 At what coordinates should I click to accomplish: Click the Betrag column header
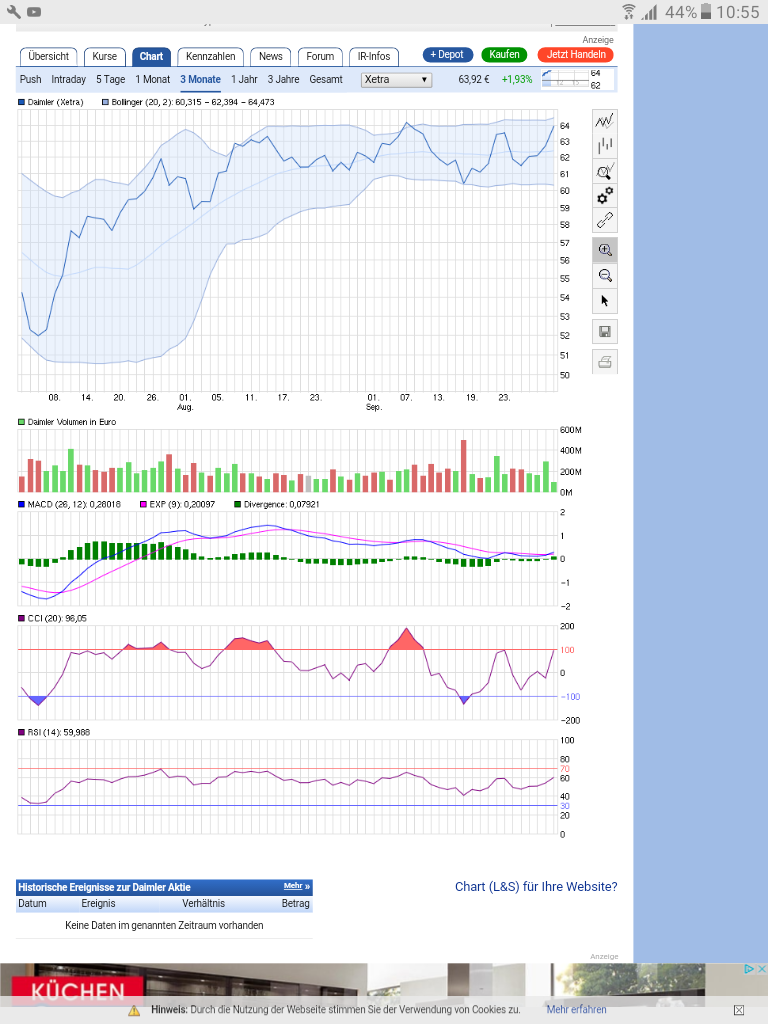pyautogui.click(x=295, y=904)
